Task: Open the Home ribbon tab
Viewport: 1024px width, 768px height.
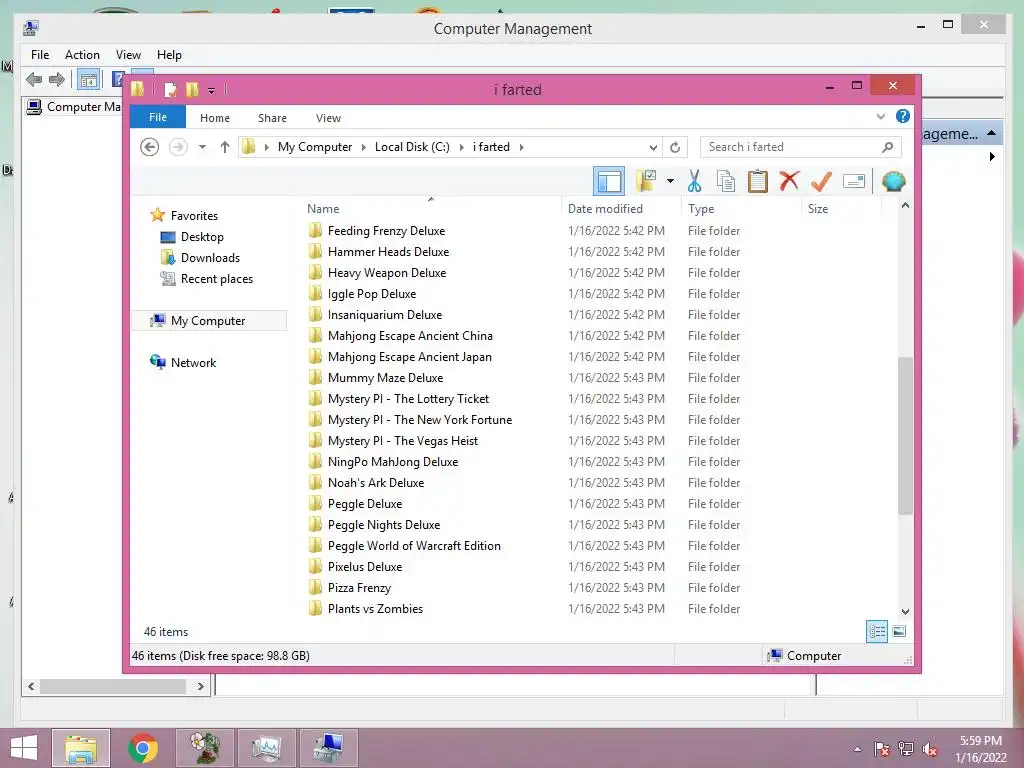Action: [x=215, y=118]
